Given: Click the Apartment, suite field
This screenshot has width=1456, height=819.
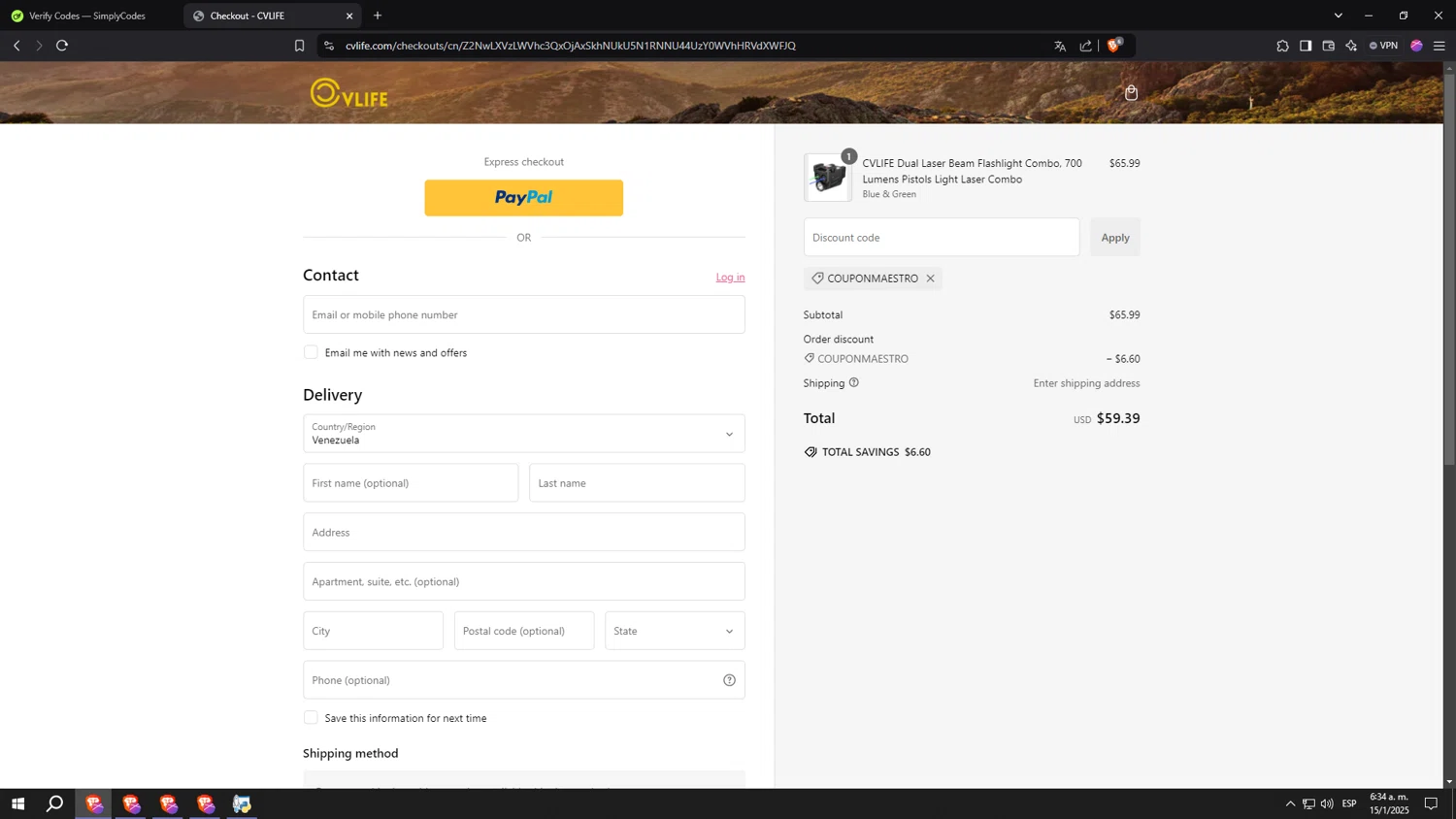Looking at the screenshot, I should tap(524, 581).
